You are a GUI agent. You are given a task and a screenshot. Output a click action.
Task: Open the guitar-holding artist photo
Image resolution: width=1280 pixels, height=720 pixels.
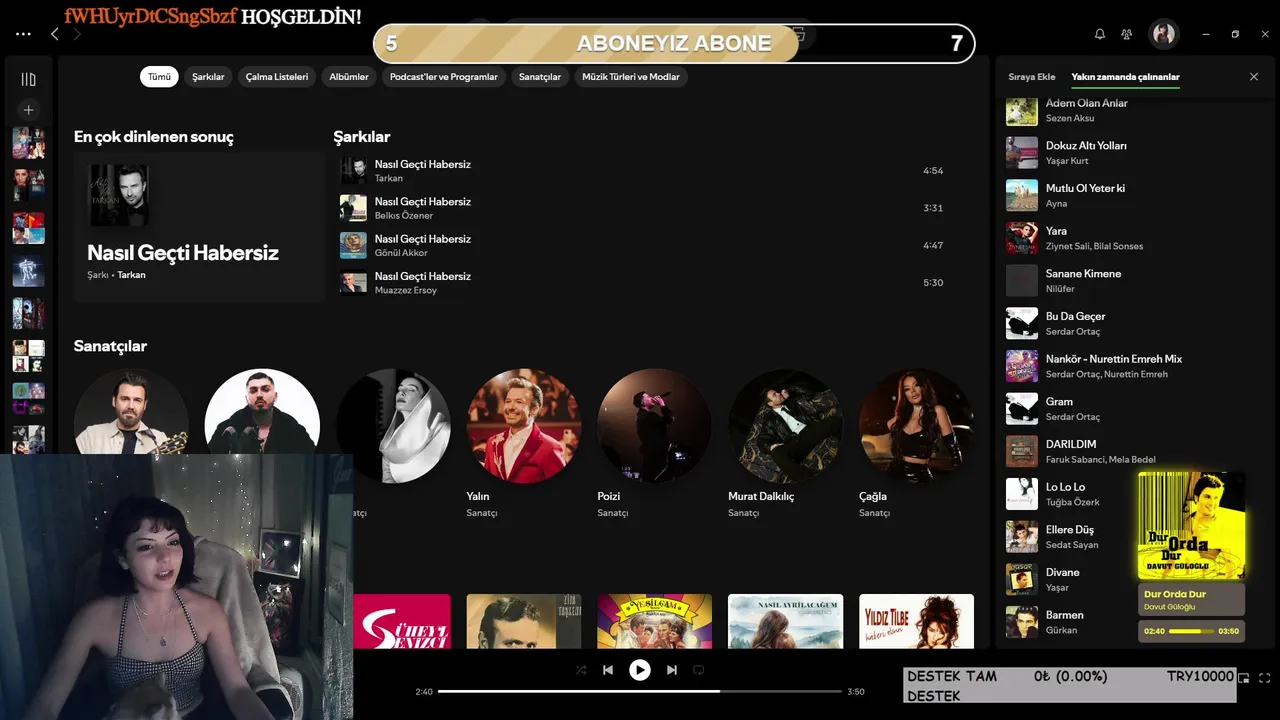tap(131, 412)
